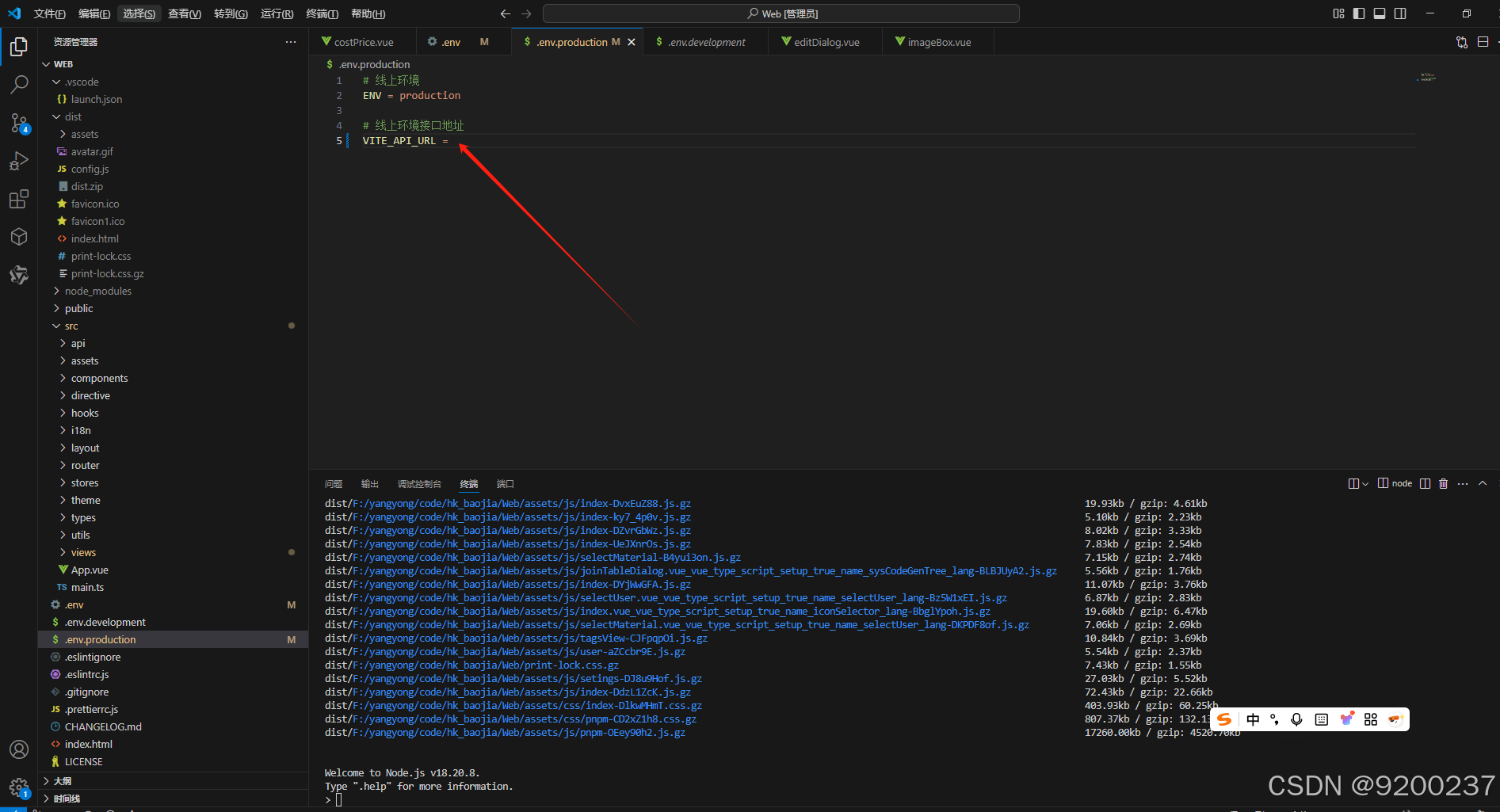Image resolution: width=1500 pixels, height=812 pixels.
Task: Switch to the imageBox.vue tab
Action: click(938, 42)
